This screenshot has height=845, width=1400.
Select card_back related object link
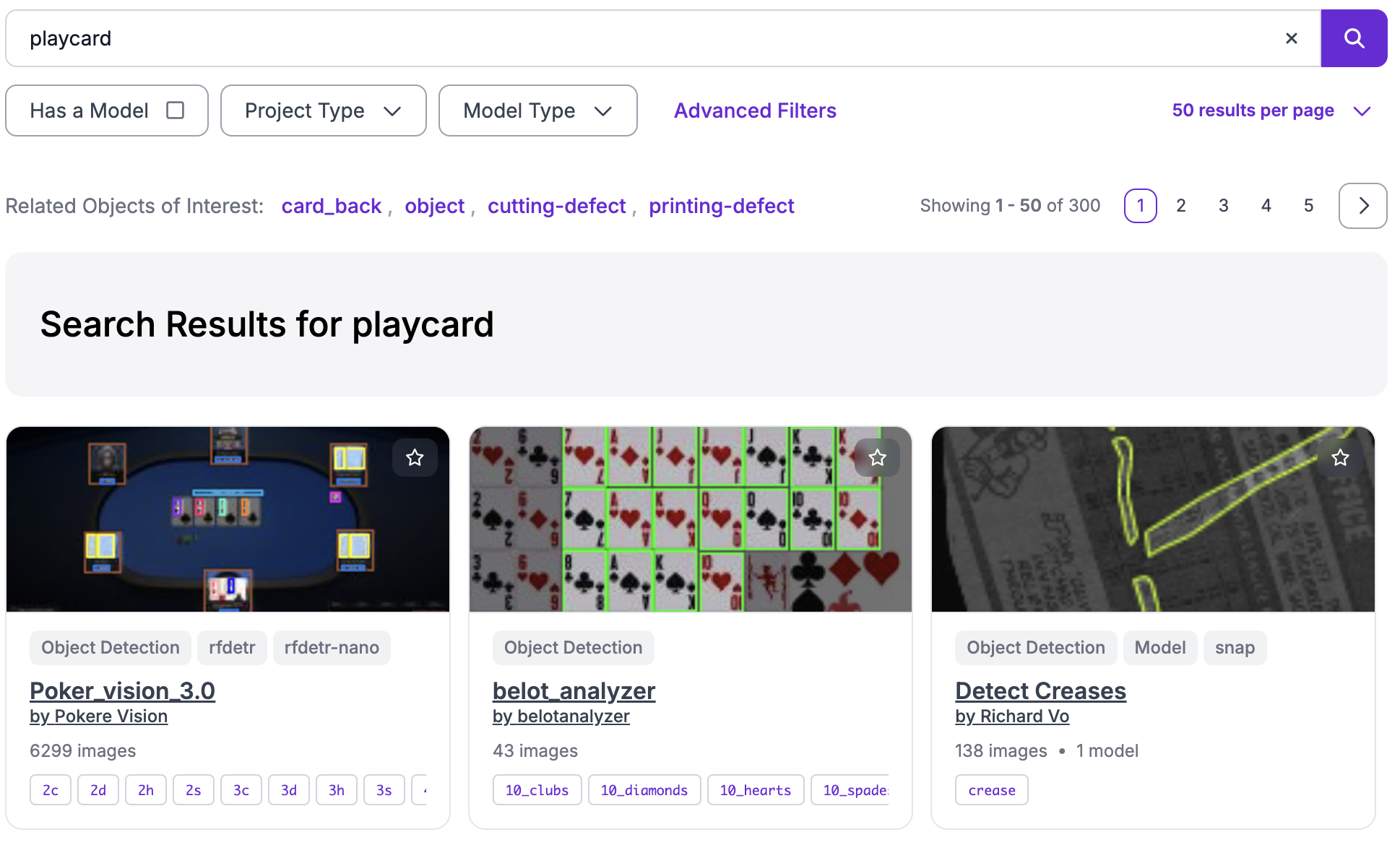[331, 206]
